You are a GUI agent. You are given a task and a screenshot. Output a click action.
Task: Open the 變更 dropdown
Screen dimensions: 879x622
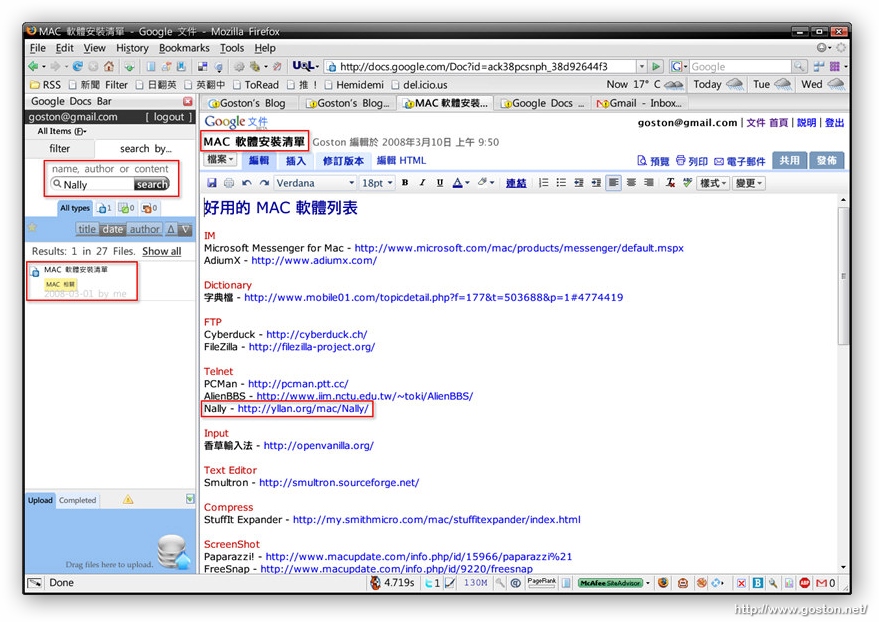pos(748,183)
